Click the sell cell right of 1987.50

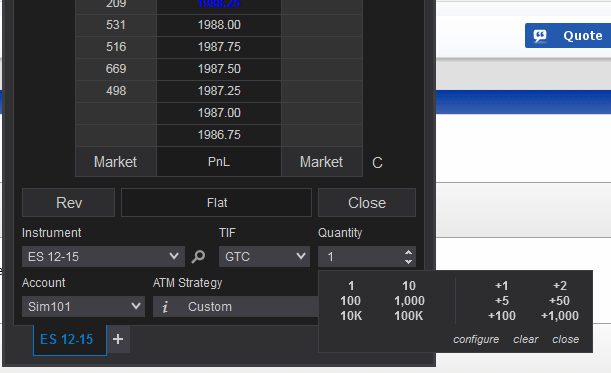click(x=322, y=69)
